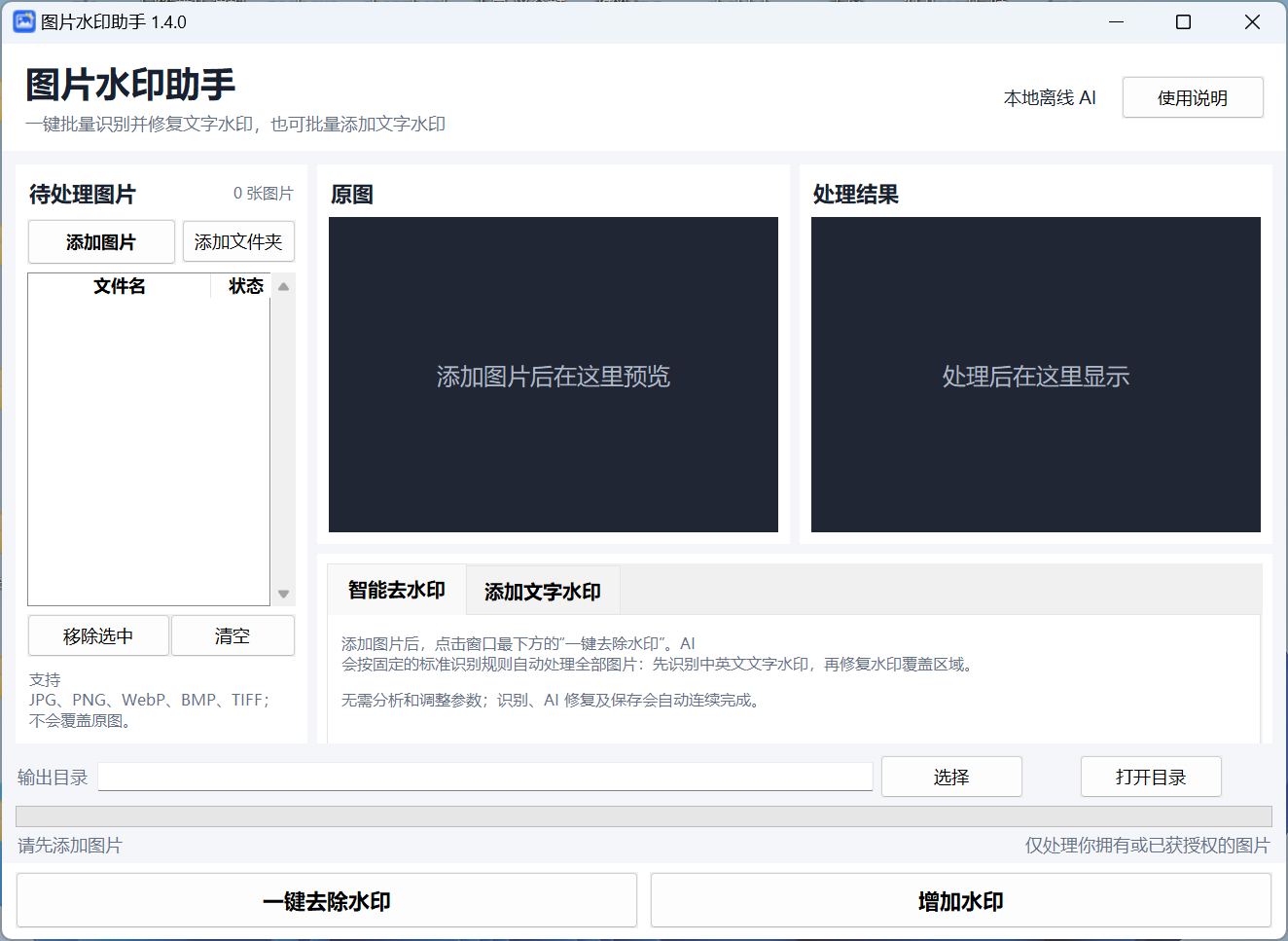The image size is (1288, 941).
Task: Click the 增加水印 button
Action: pyautogui.click(x=961, y=900)
